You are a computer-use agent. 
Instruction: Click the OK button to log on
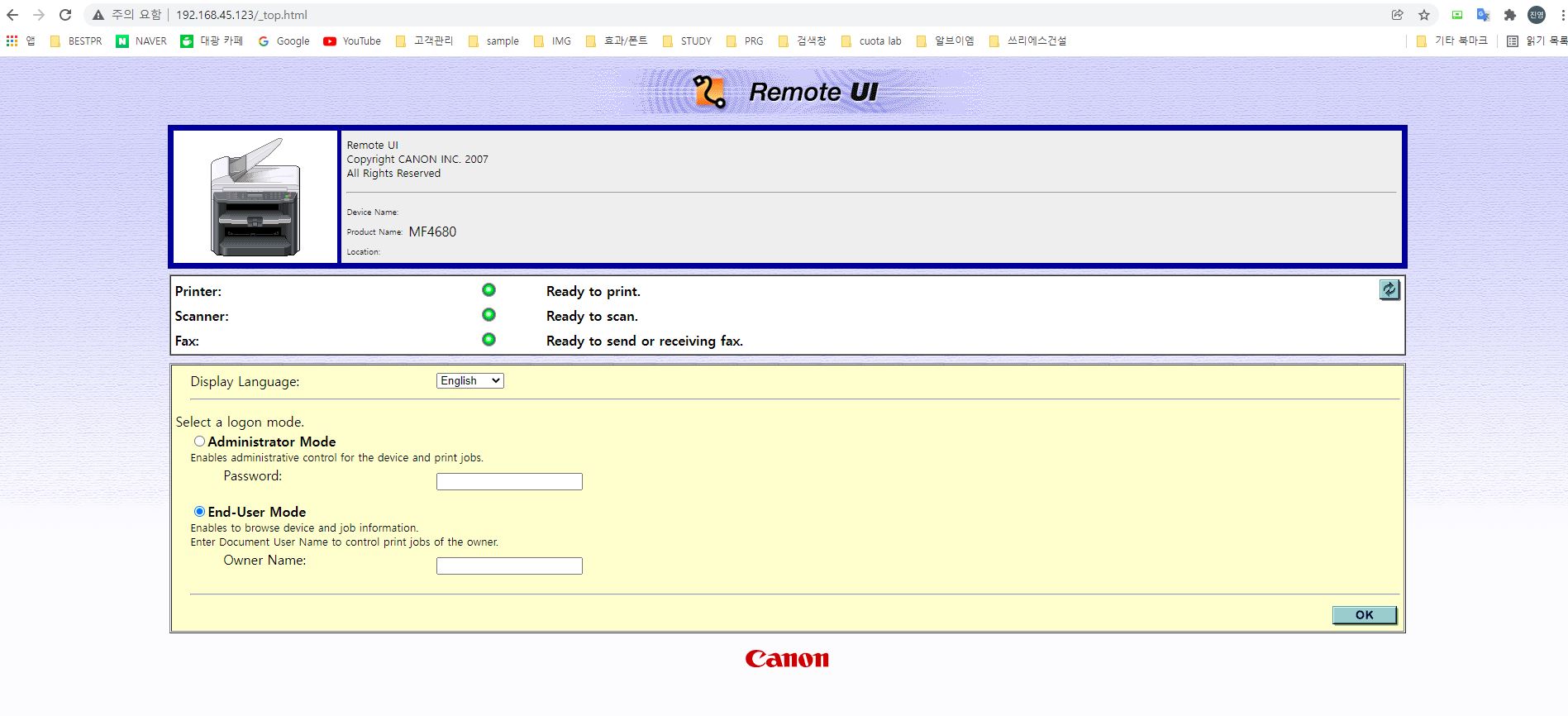pyautogui.click(x=1365, y=615)
